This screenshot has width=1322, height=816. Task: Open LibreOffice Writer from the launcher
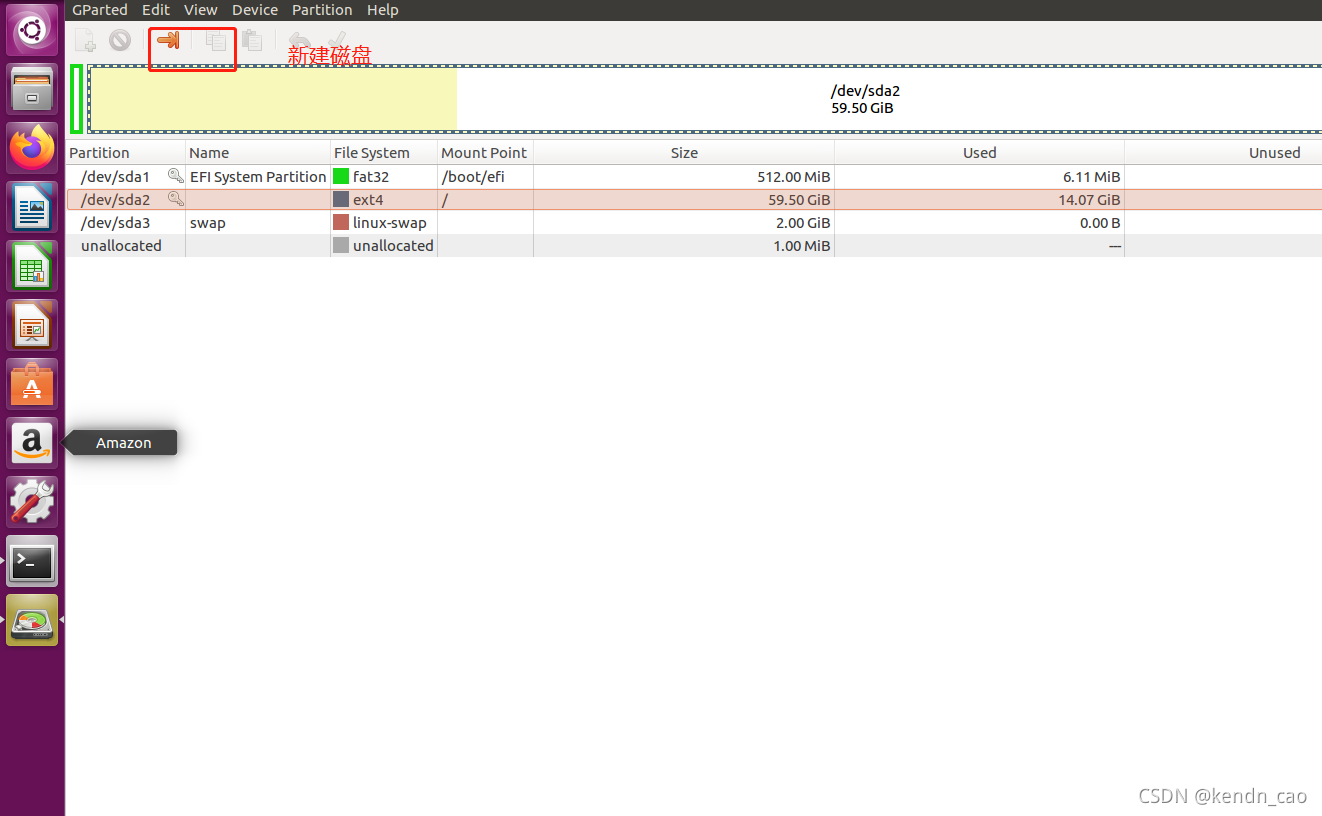tap(32, 207)
